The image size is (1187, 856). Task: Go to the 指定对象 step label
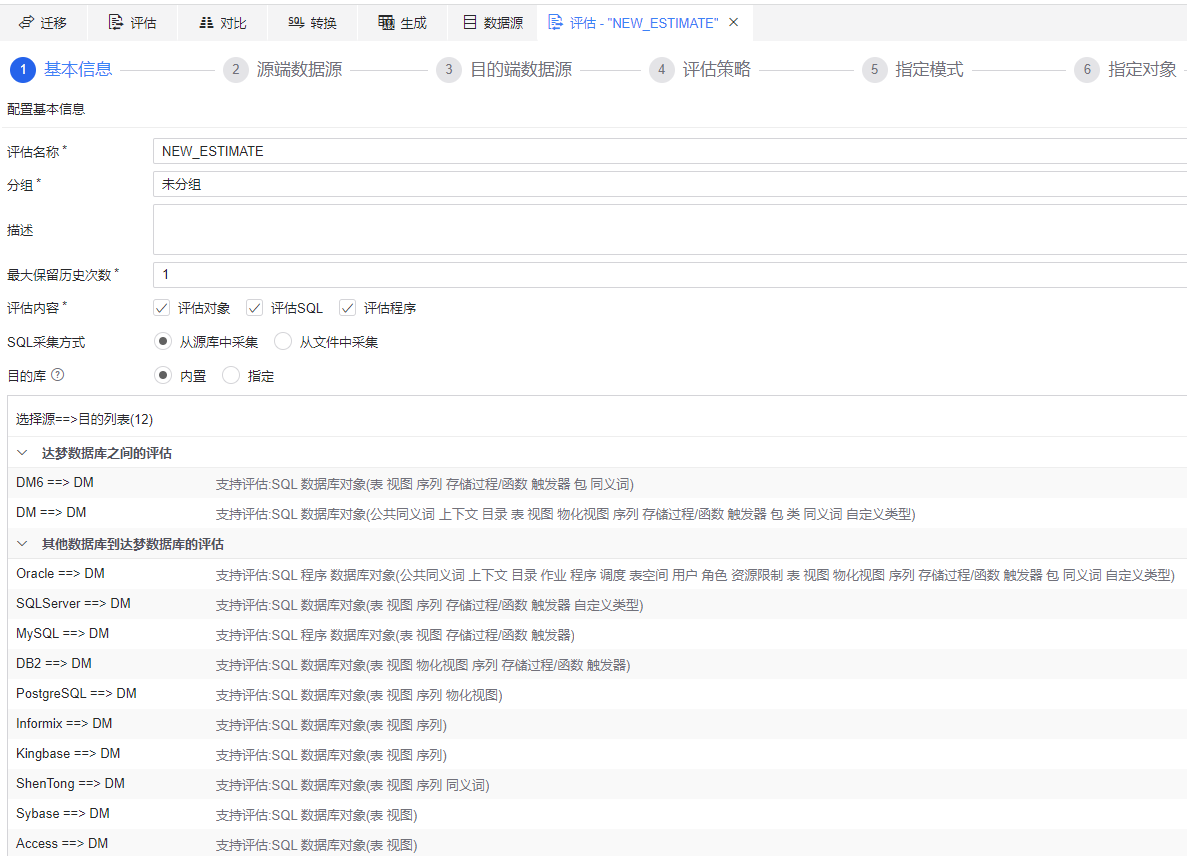(x=1142, y=70)
